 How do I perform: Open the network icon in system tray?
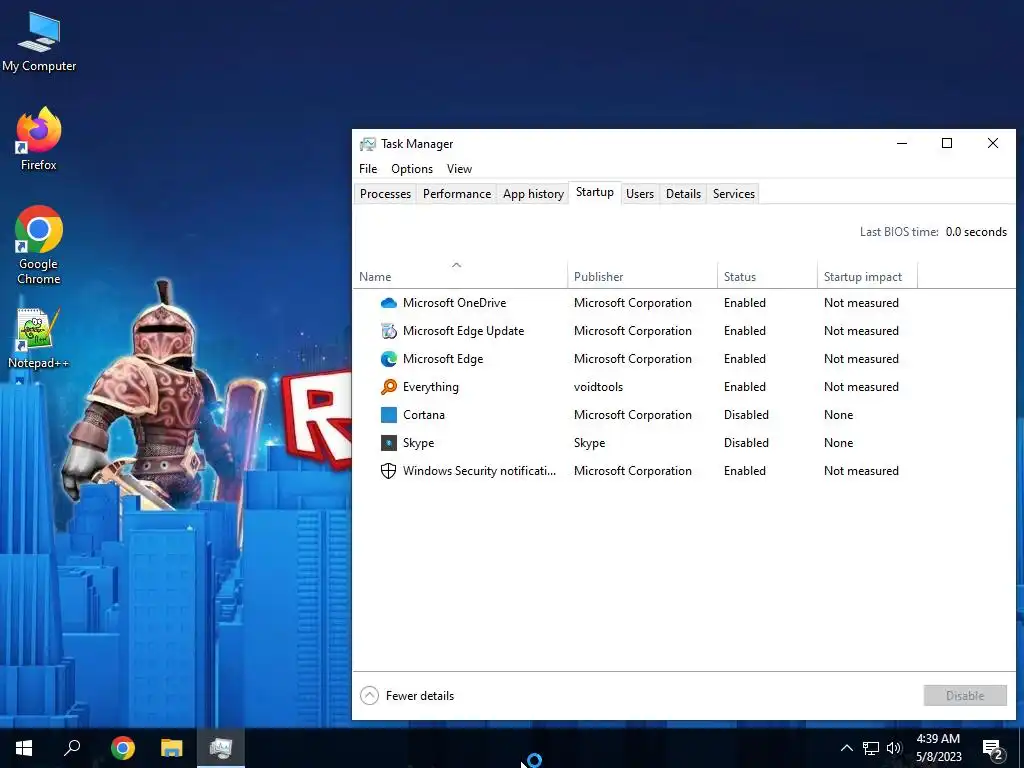pyautogui.click(x=871, y=748)
